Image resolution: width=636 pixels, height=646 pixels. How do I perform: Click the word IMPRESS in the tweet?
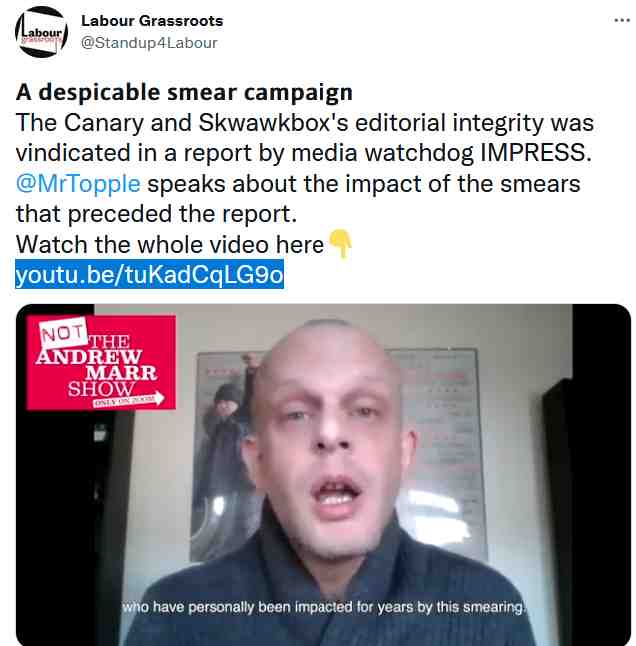pos(536,153)
